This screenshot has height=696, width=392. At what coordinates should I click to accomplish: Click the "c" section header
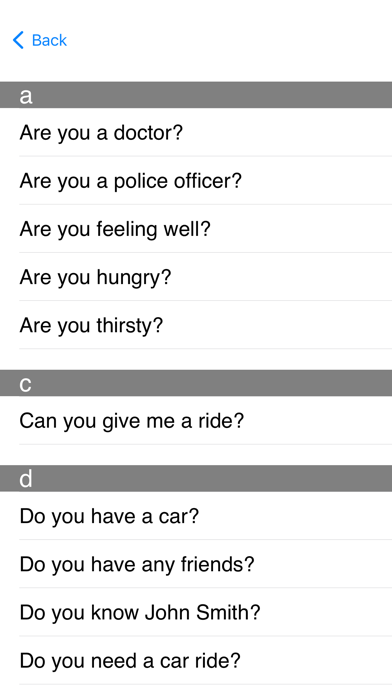(x=196, y=383)
